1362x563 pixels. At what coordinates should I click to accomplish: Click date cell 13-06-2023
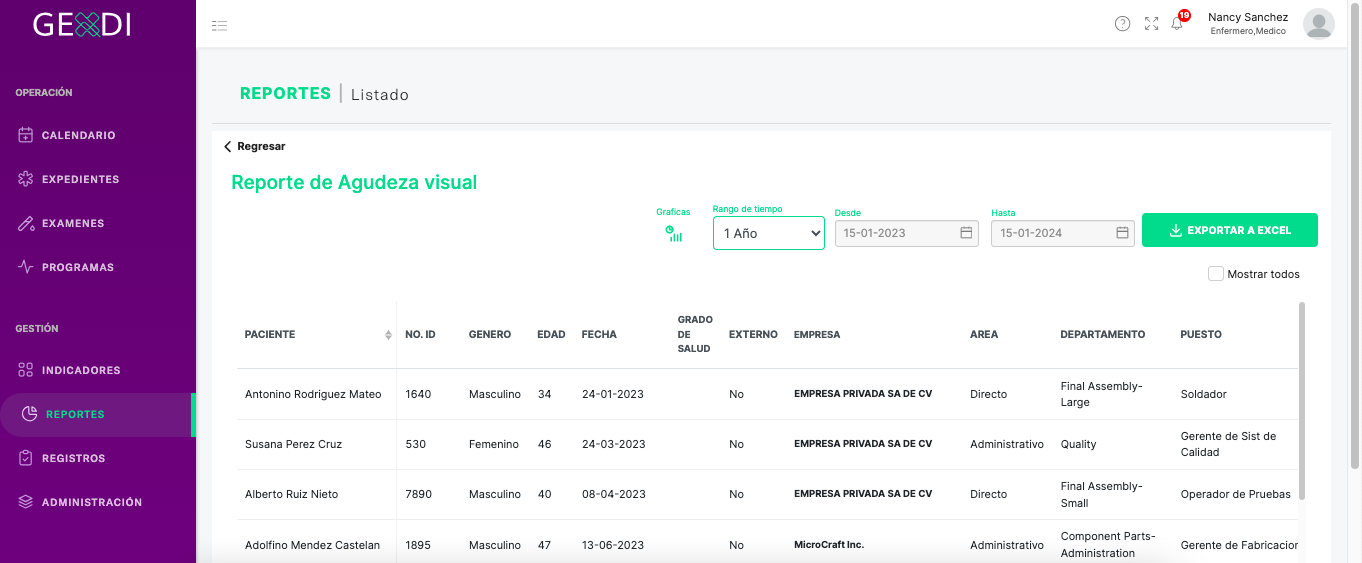point(613,545)
